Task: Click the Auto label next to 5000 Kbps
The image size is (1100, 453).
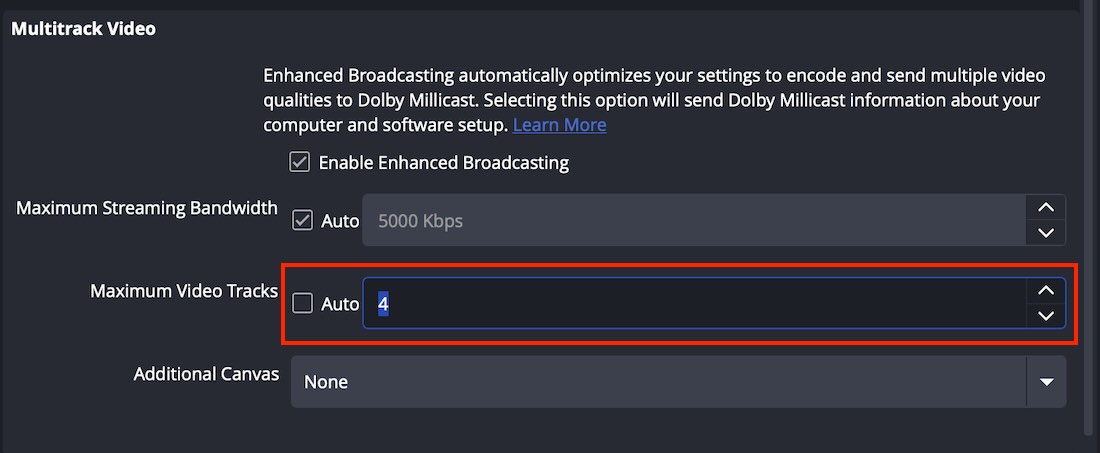Action: pyautogui.click(x=340, y=221)
